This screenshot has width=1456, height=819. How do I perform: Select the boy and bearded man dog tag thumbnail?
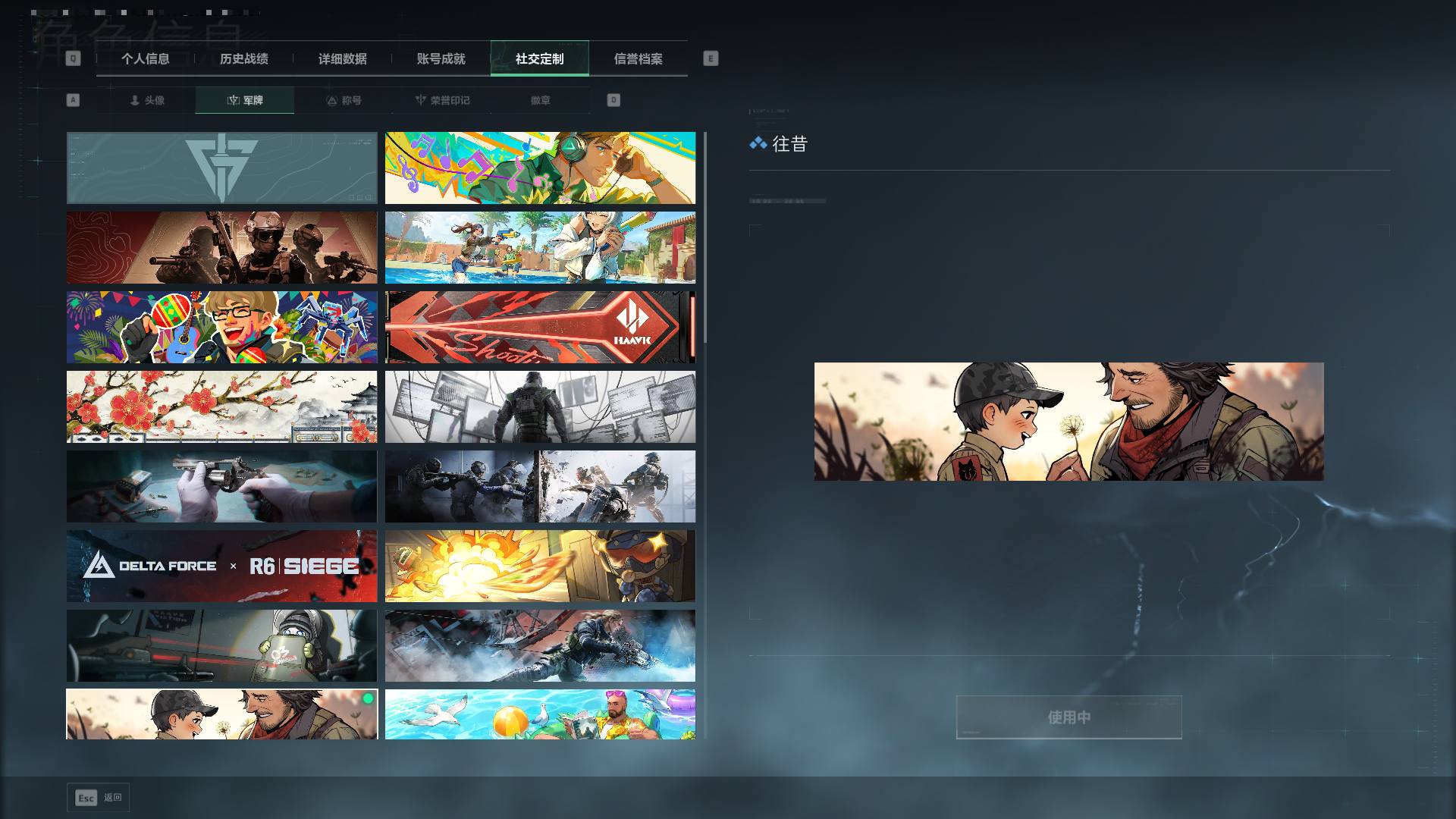coord(221,714)
